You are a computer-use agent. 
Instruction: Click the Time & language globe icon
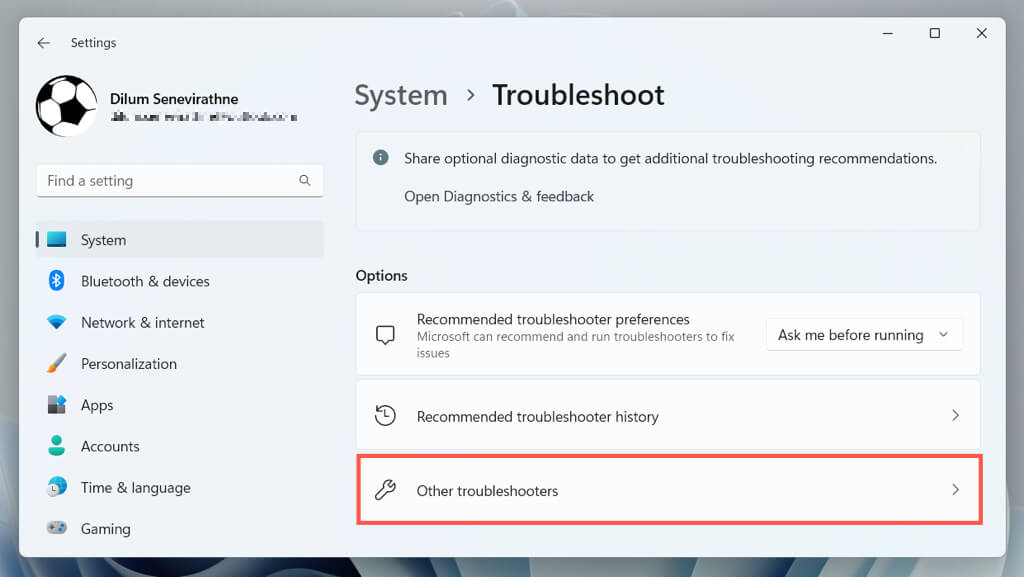tap(57, 487)
